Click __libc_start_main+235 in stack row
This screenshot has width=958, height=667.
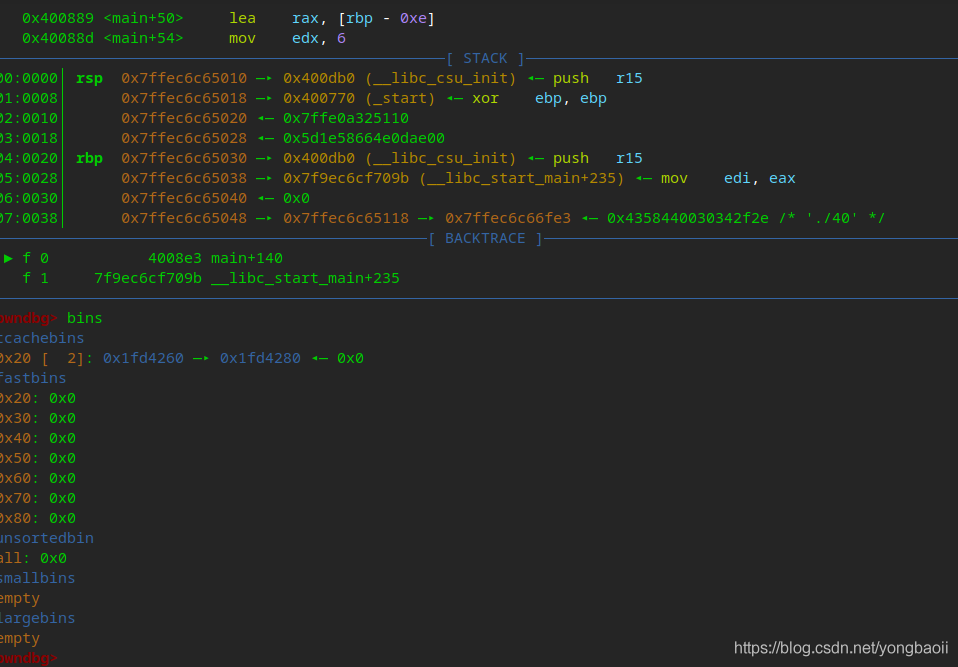click(x=522, y=178)
